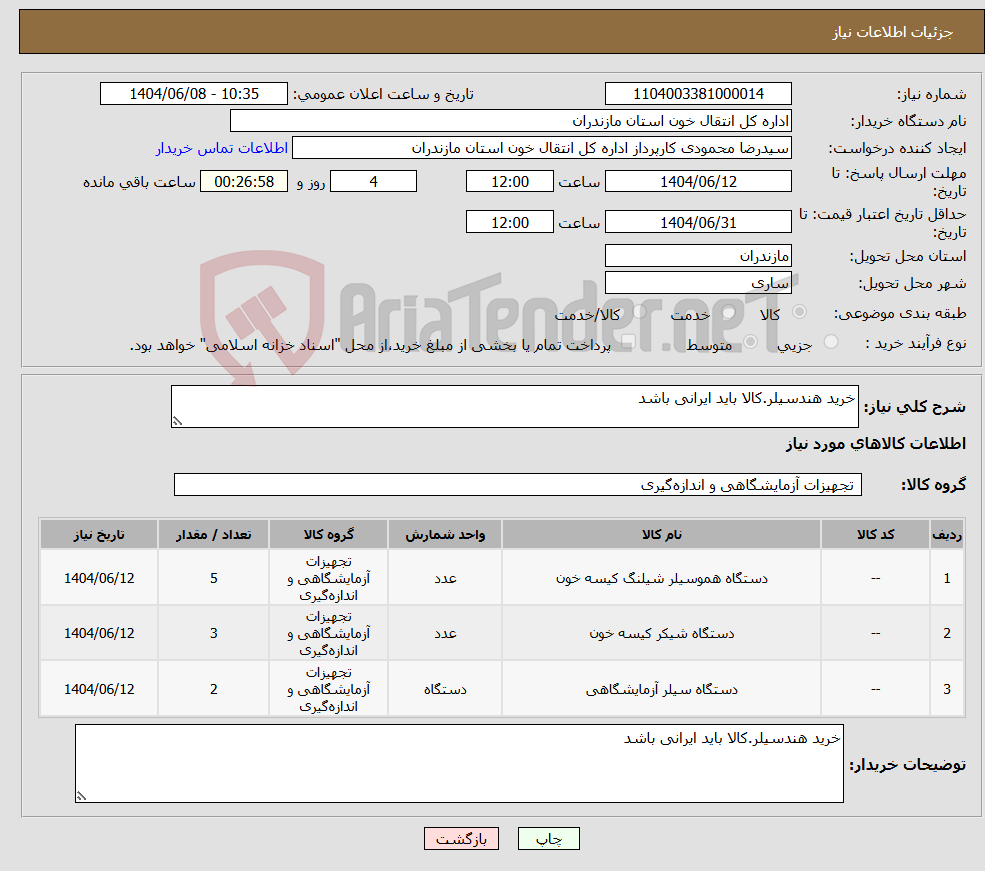Click the شرح کلی نیاز textarea resize handle

177,421
